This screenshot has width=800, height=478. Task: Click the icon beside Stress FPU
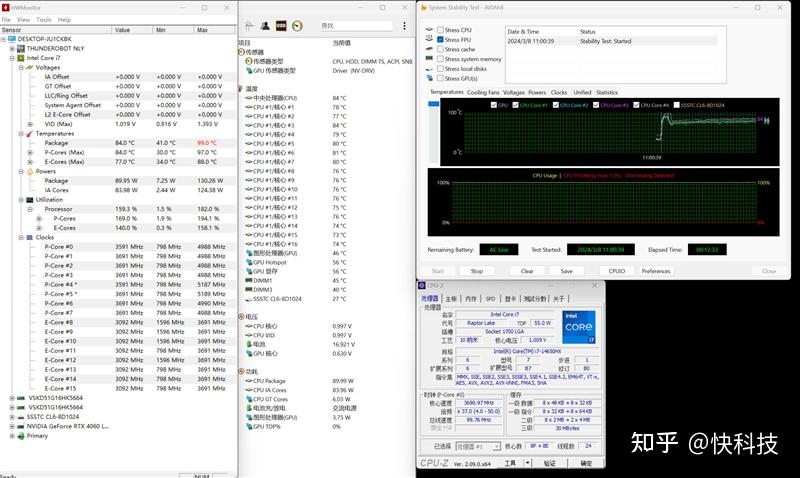tap(429, 39)
